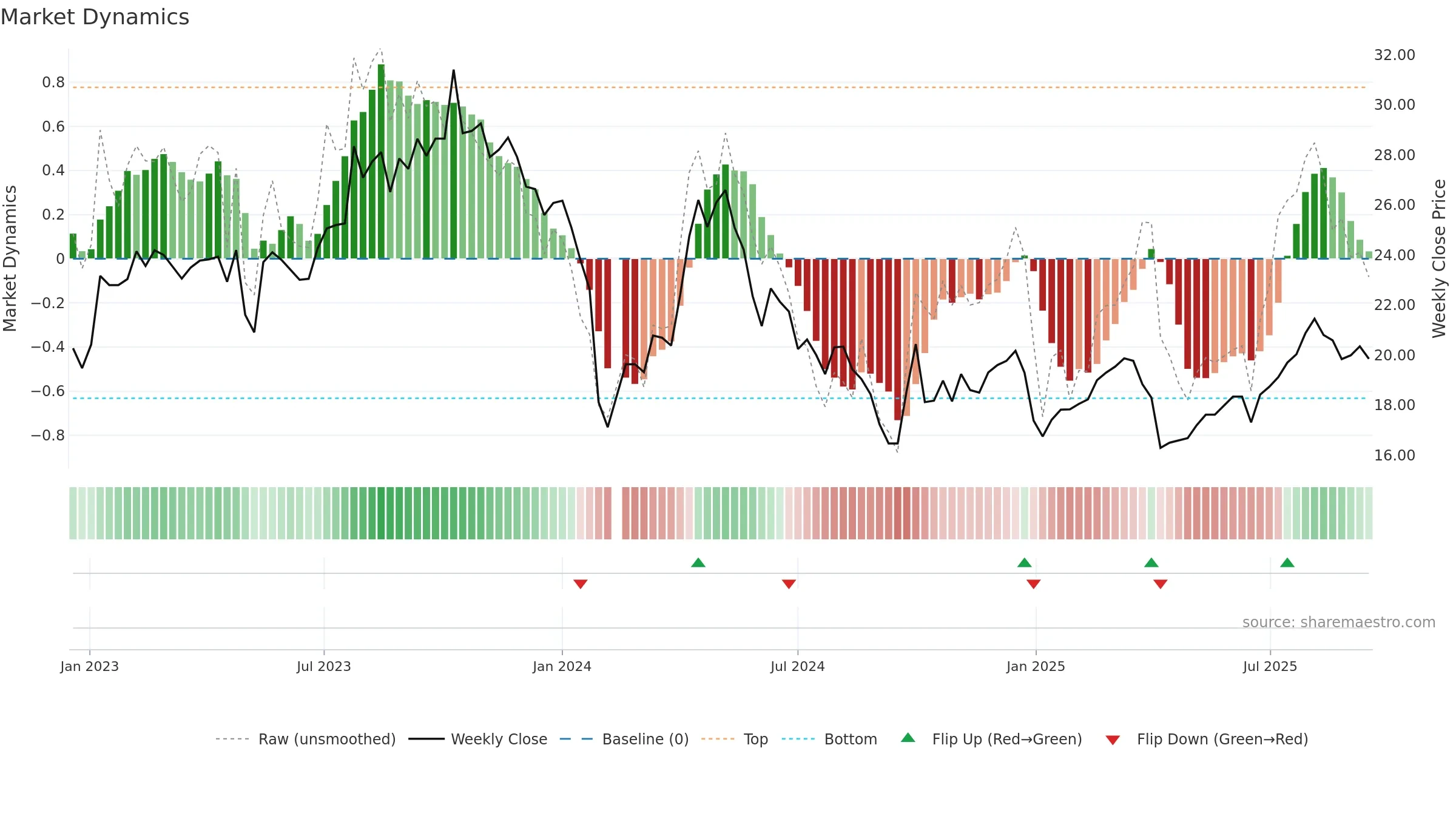Click the red Flip Down triangle icon in legend

1113,740
